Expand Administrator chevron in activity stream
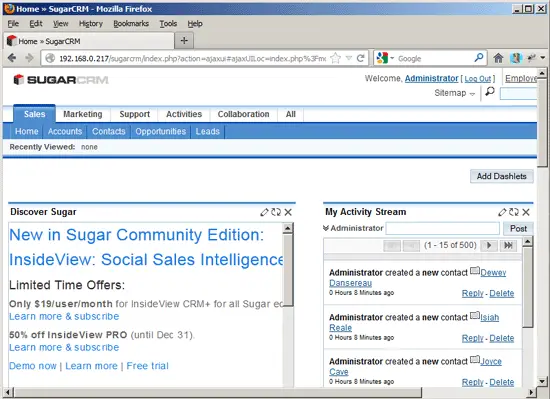Viewport: 550px width, 399px height. click(326, 228)
